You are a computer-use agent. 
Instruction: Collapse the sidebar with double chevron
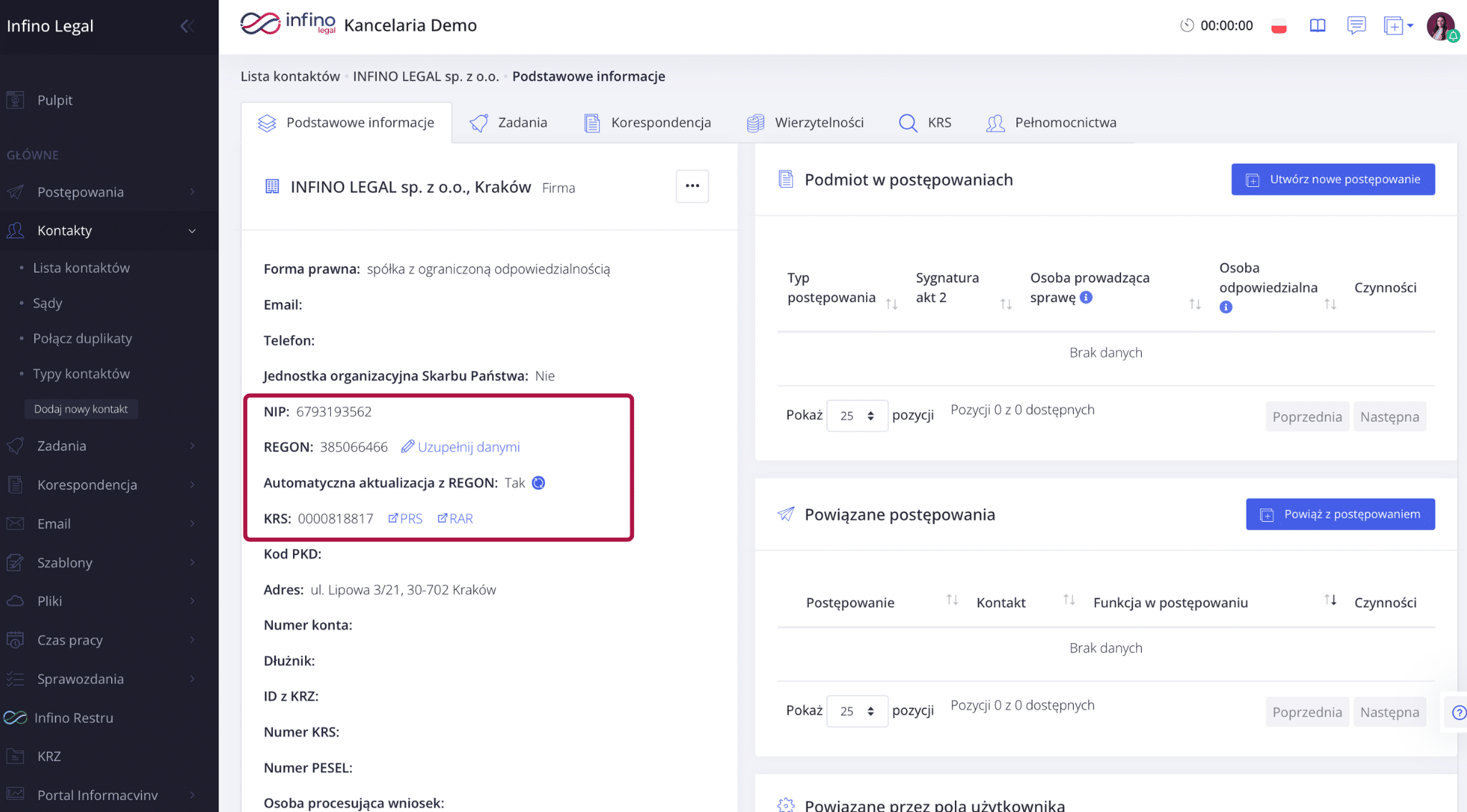point(187,26)
